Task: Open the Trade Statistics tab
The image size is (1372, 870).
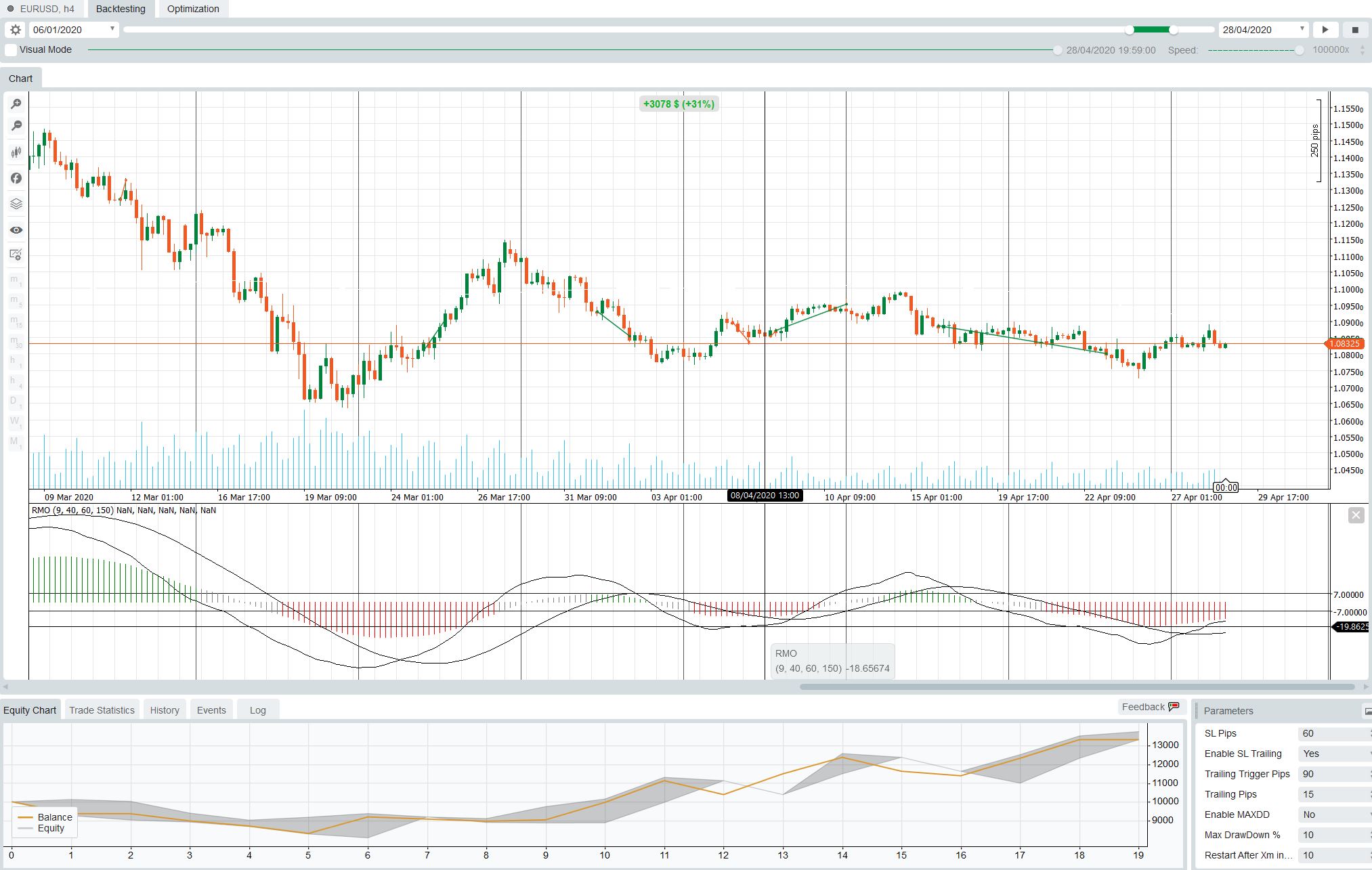Action: (x=102, y=710)
